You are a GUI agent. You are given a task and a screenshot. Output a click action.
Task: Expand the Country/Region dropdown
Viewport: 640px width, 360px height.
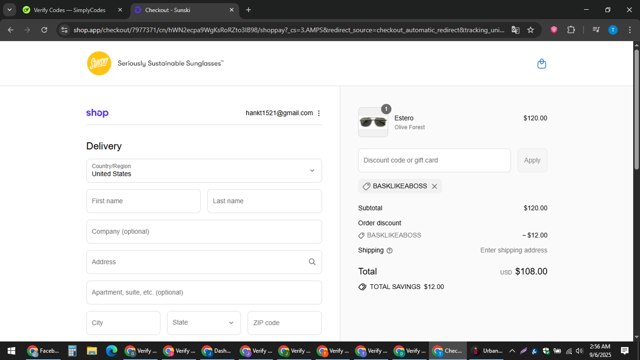point(204,170)
